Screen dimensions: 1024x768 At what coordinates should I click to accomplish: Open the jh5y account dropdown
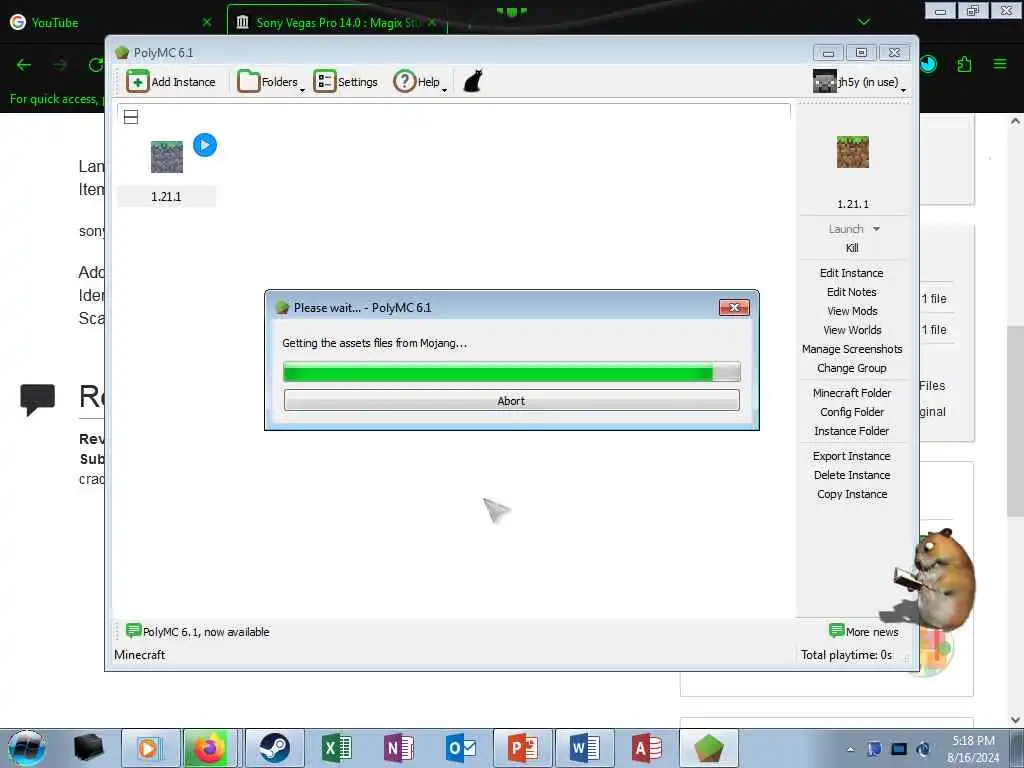tap(859, 82)
